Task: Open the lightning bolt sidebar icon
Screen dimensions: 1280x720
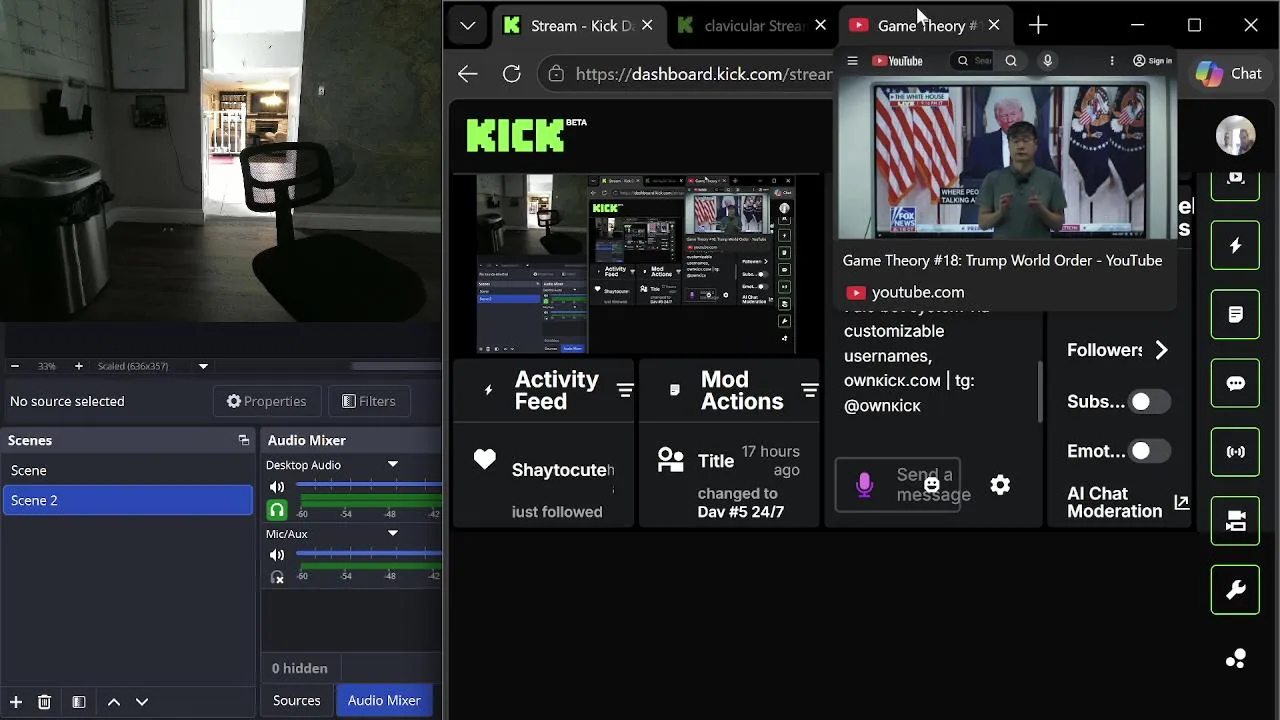Action: coord(1235,246)
